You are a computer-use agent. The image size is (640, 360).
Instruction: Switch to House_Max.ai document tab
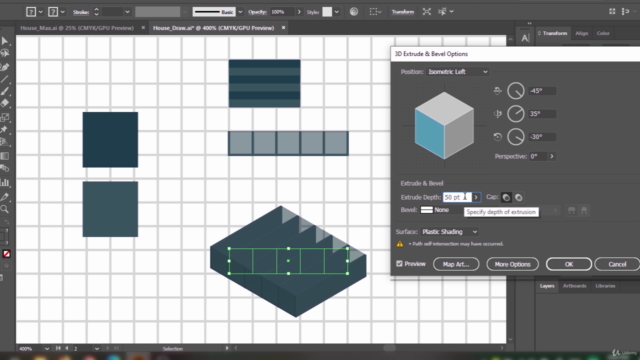[x=77, y=28]
